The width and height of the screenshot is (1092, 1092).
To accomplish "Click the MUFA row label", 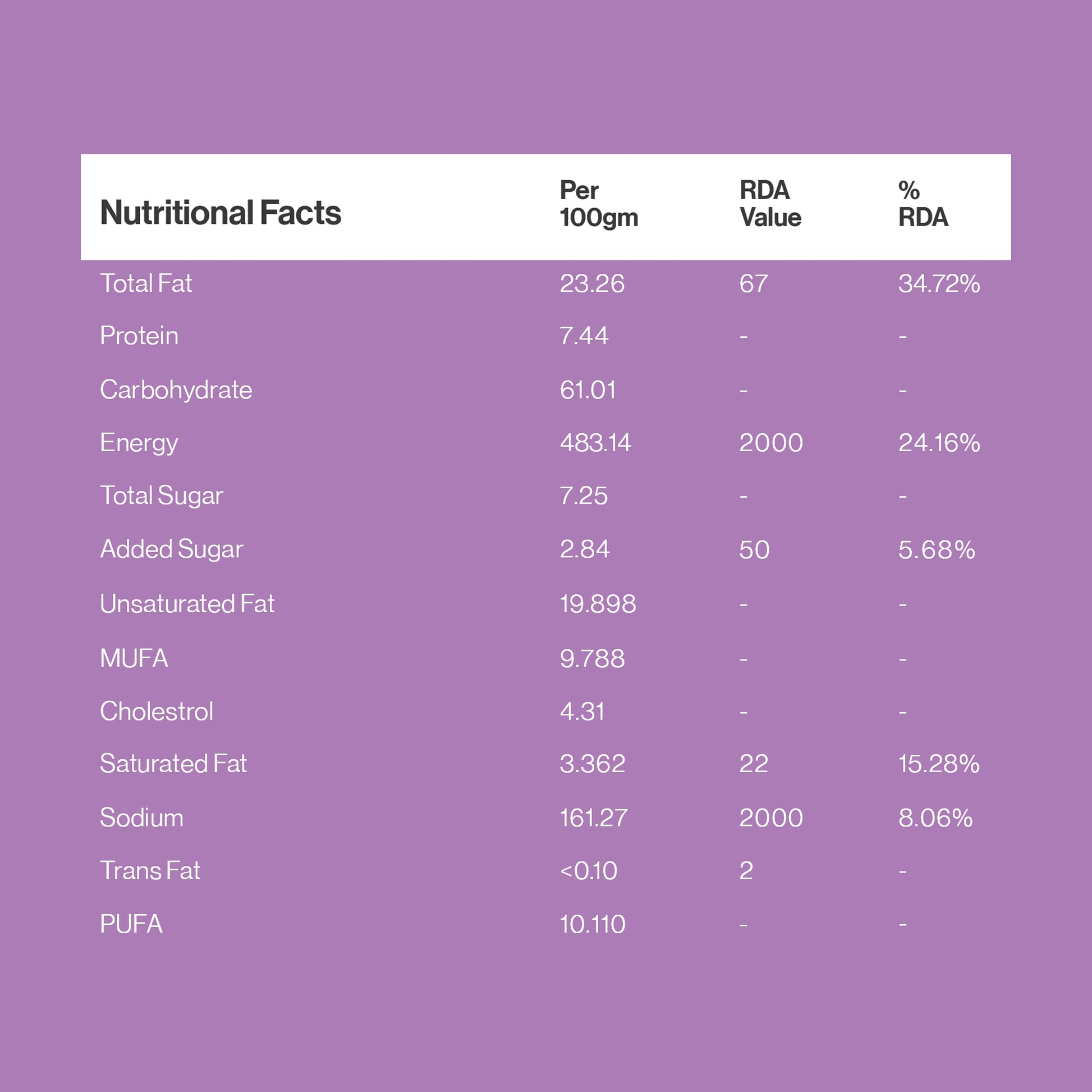I will tap(134, 658).
